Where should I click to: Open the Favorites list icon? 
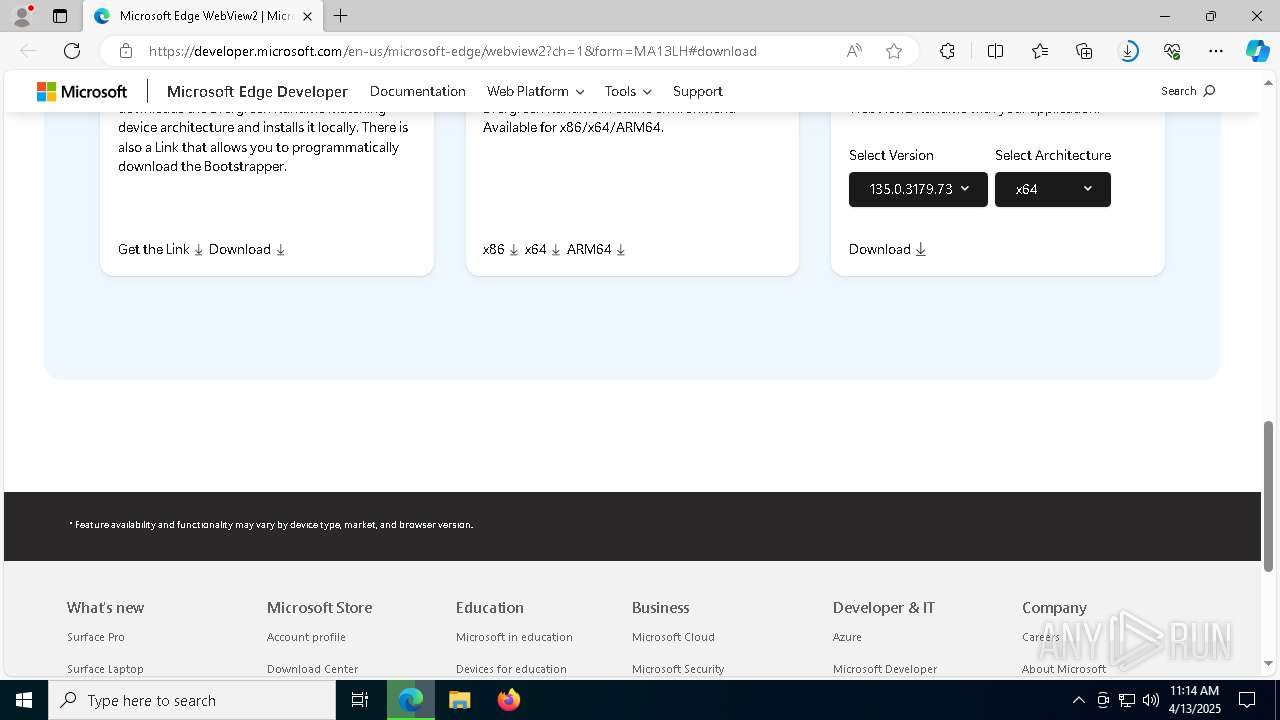pos(1040,51)
